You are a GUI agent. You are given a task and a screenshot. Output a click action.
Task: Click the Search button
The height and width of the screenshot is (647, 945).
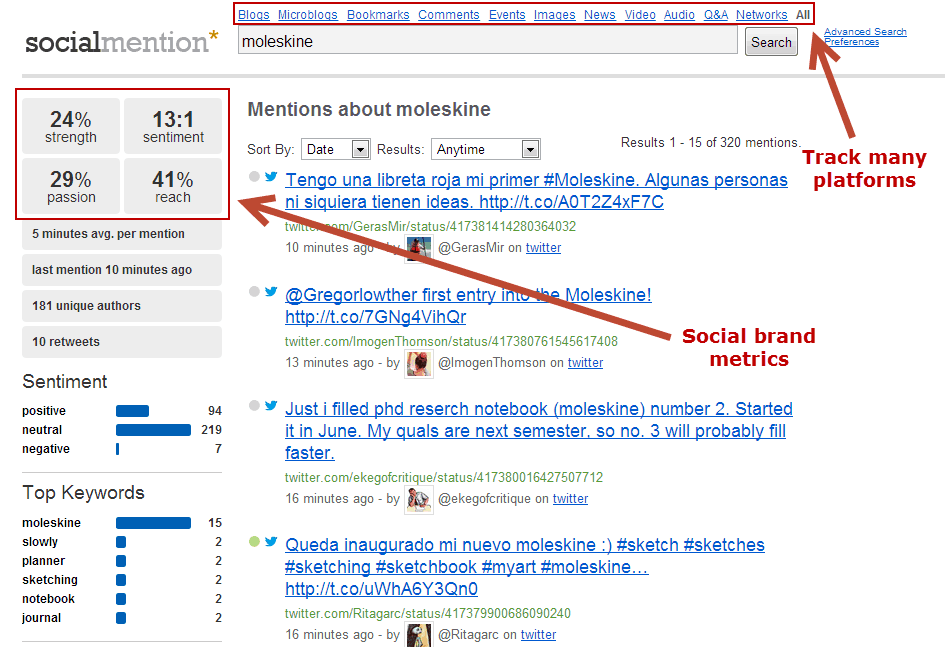[771, 42]
